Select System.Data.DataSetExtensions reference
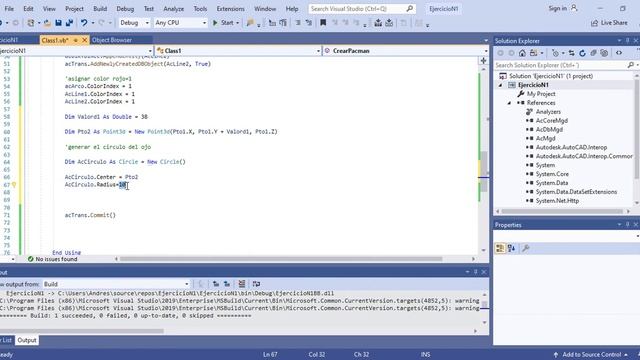Image resolution: width=640 pixels, height=360 pixels. click(576, 192)
